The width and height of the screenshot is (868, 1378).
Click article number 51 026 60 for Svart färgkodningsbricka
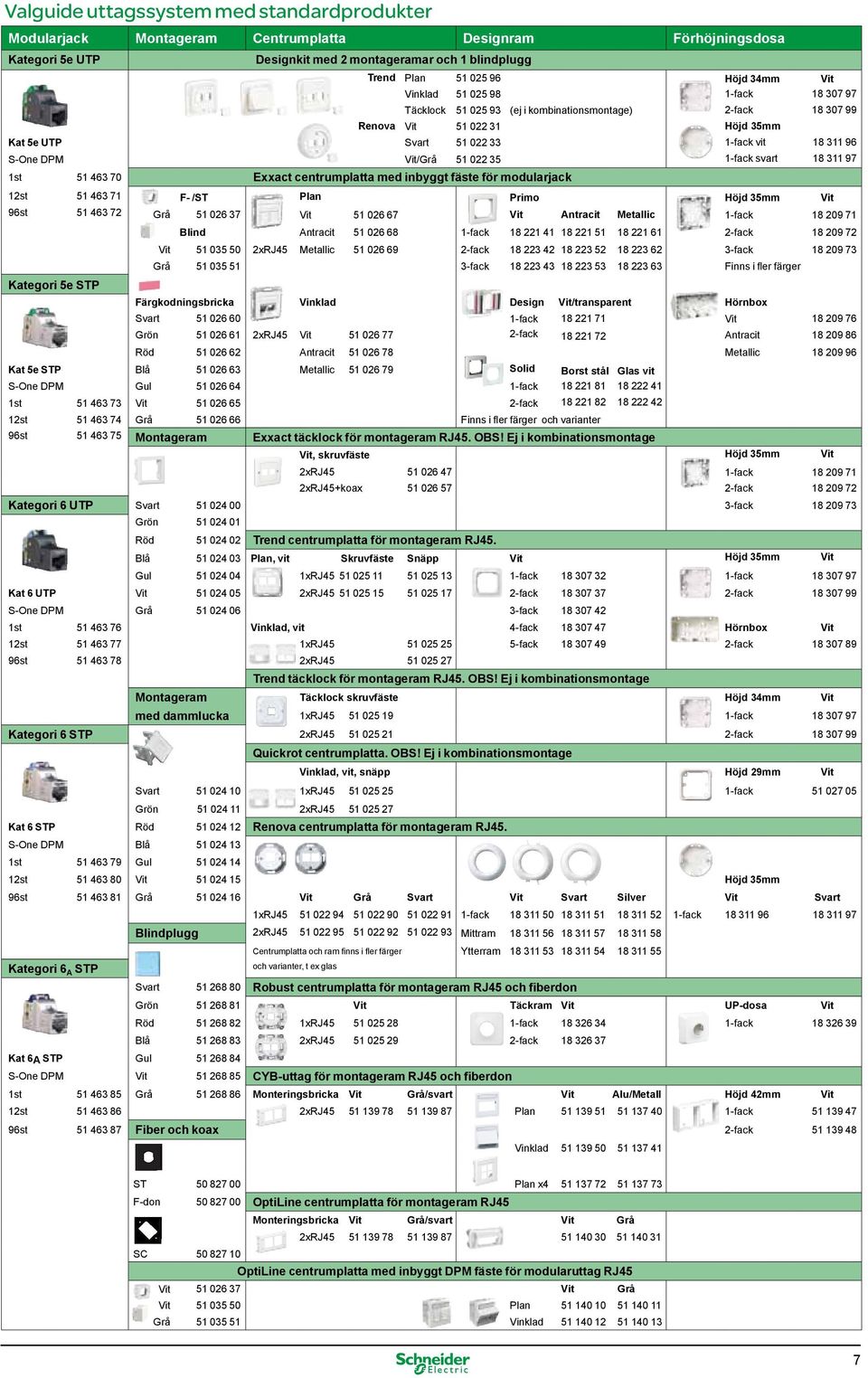click(x=218, y=318)
